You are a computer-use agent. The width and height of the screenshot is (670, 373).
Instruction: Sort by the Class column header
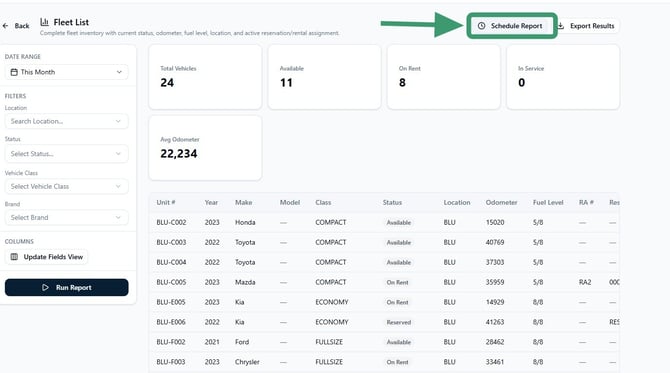(323, 203)
